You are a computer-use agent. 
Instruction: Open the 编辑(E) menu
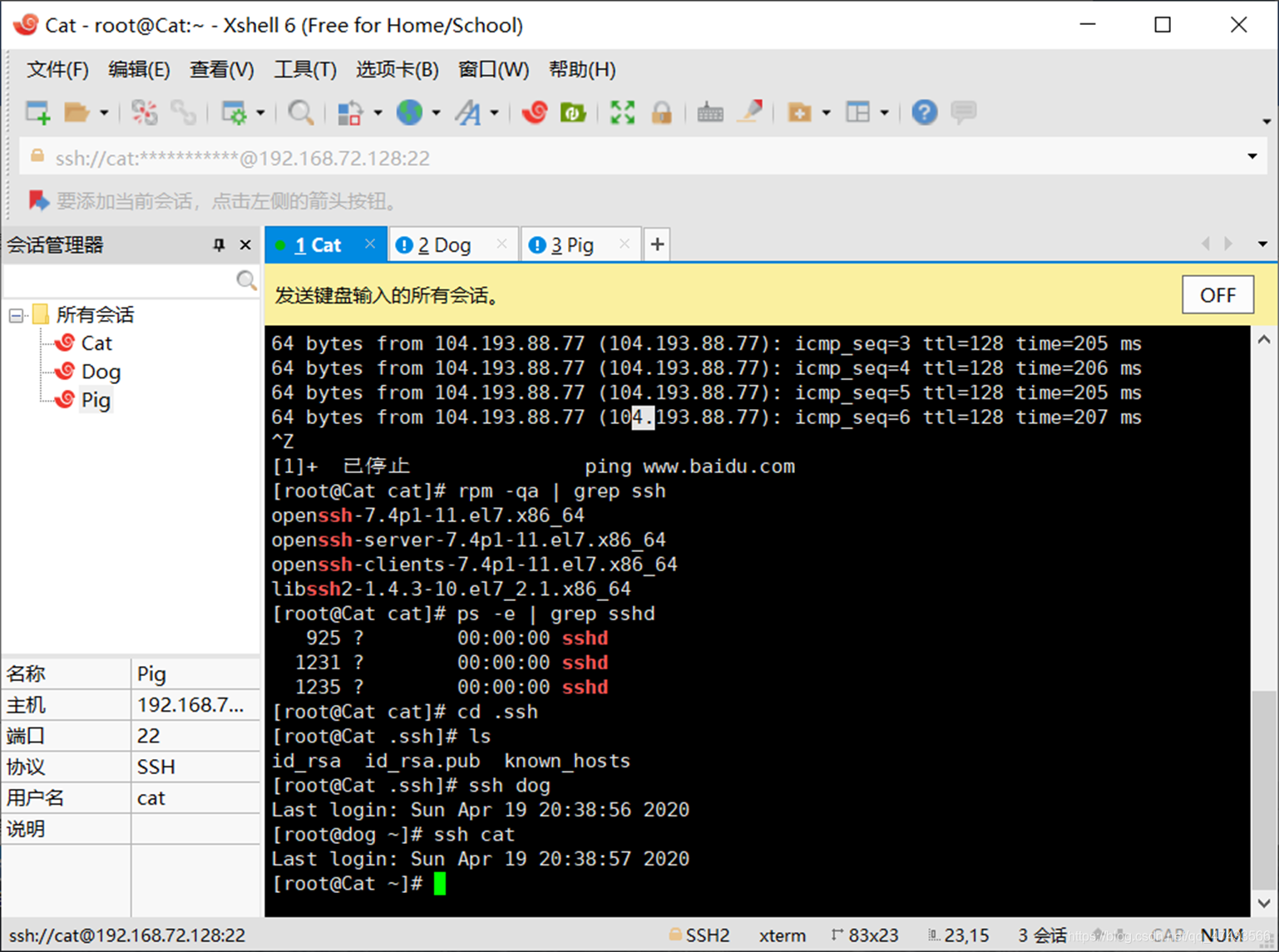point(139,69)
